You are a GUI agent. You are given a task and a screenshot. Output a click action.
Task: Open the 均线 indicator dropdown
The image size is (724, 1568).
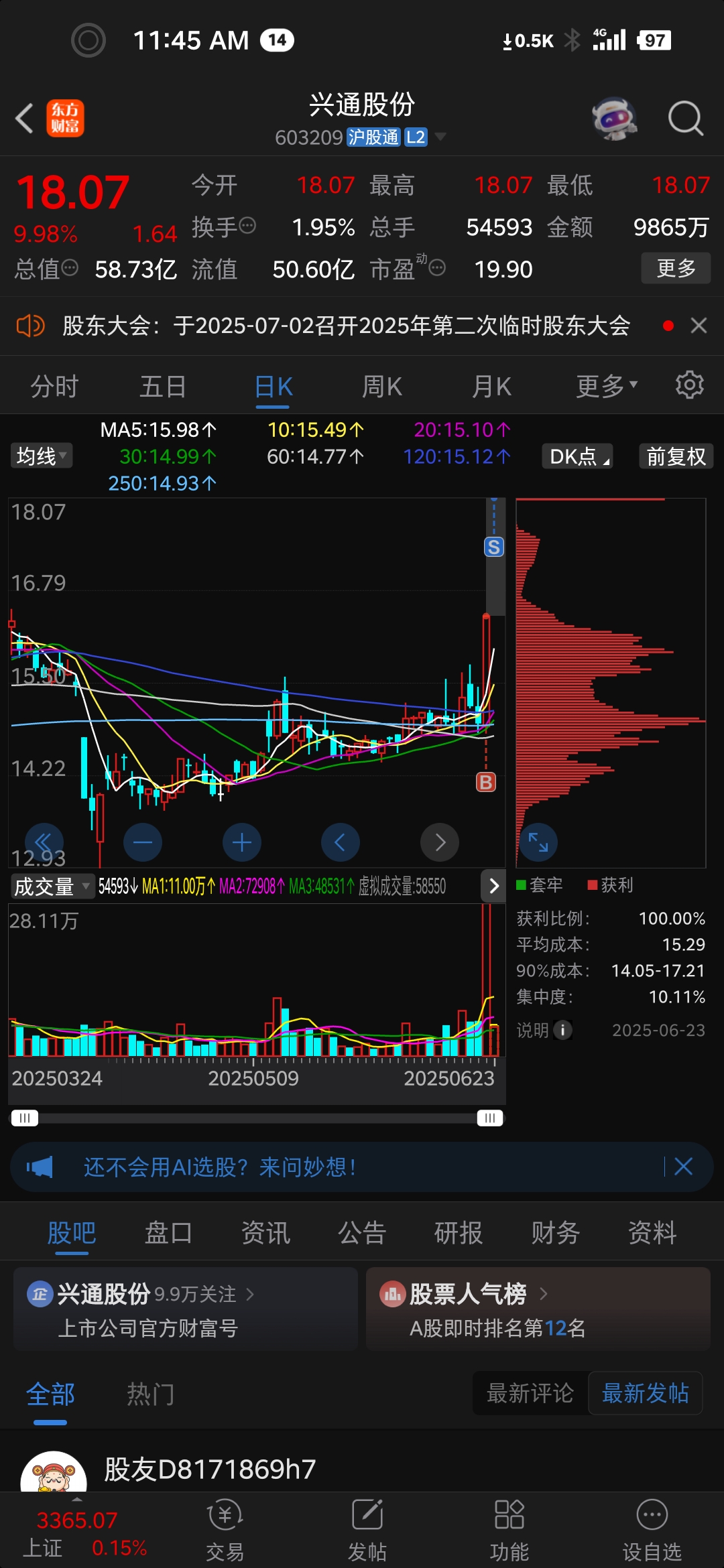[x=42, y=456]
